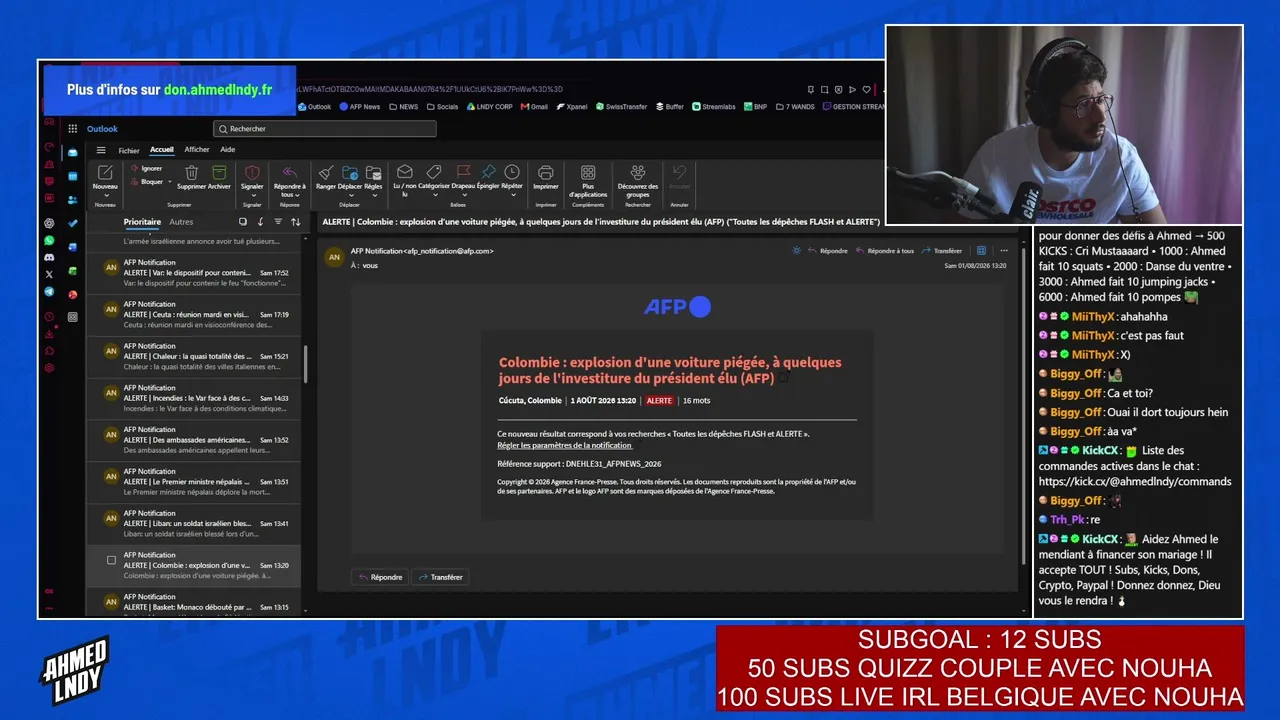The image size is (1280, 720).
Task: Toggle the navigation pane hamburger button
Action: pyautogui.click(x=101, y=150)
